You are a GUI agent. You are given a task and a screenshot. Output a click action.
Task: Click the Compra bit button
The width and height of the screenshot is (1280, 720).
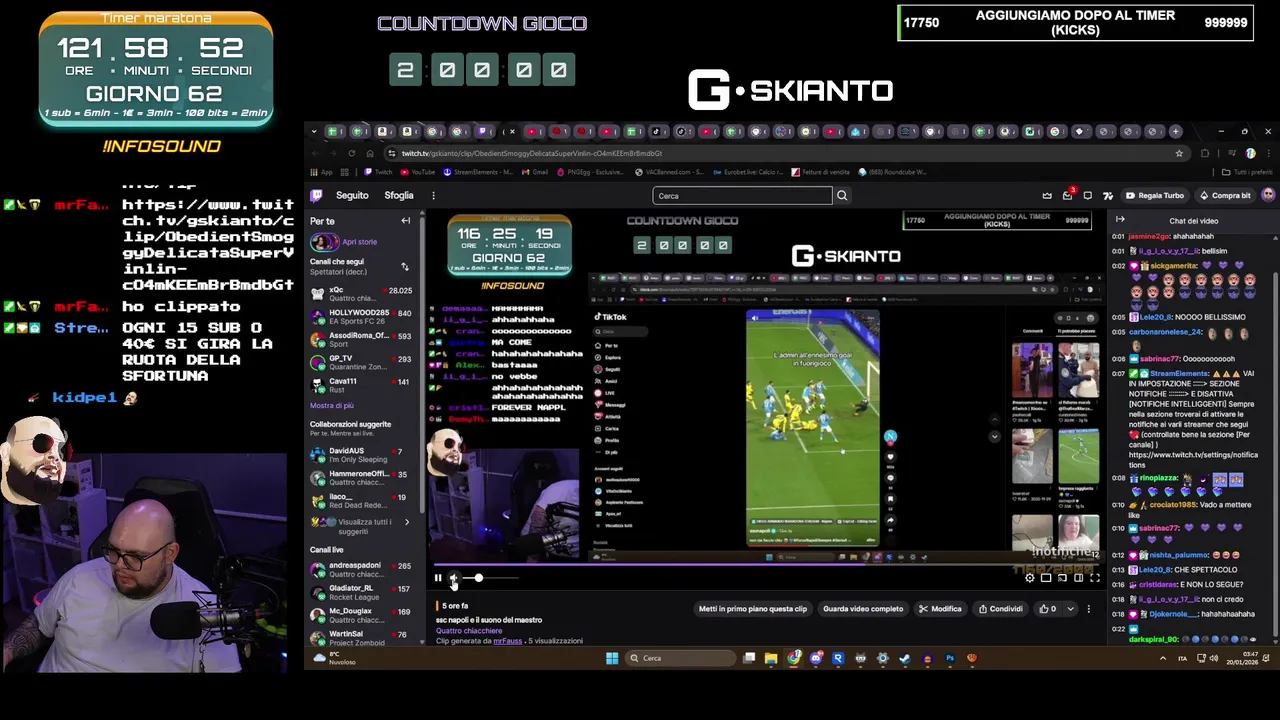pyautogui.click(x=1225, y=196)
